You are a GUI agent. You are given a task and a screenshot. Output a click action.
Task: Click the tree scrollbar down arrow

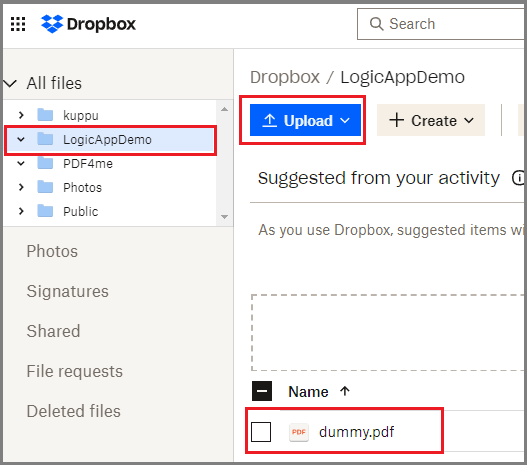pos(225,217)
